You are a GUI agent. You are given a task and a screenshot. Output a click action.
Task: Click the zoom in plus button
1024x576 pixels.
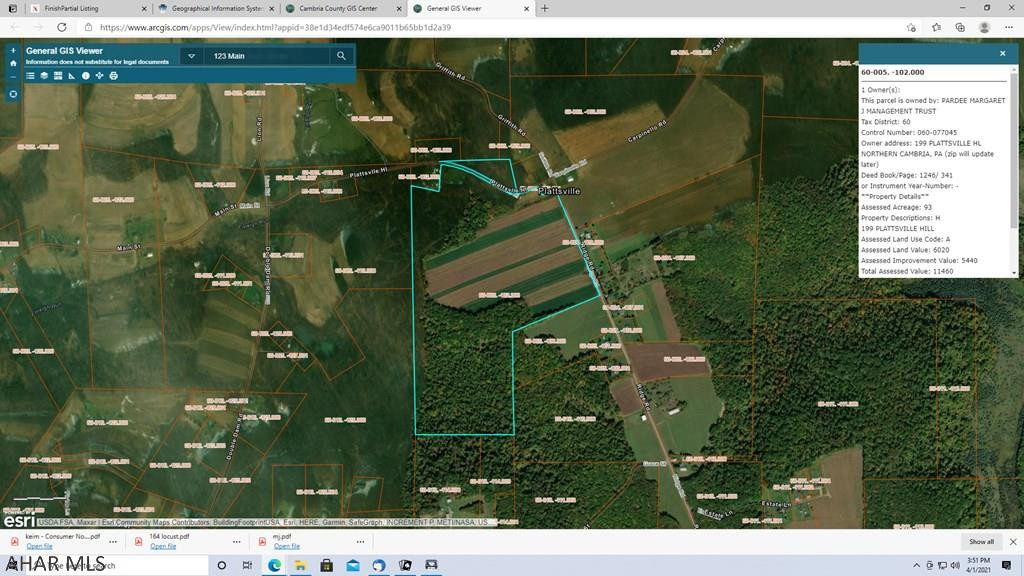(13, 50)
